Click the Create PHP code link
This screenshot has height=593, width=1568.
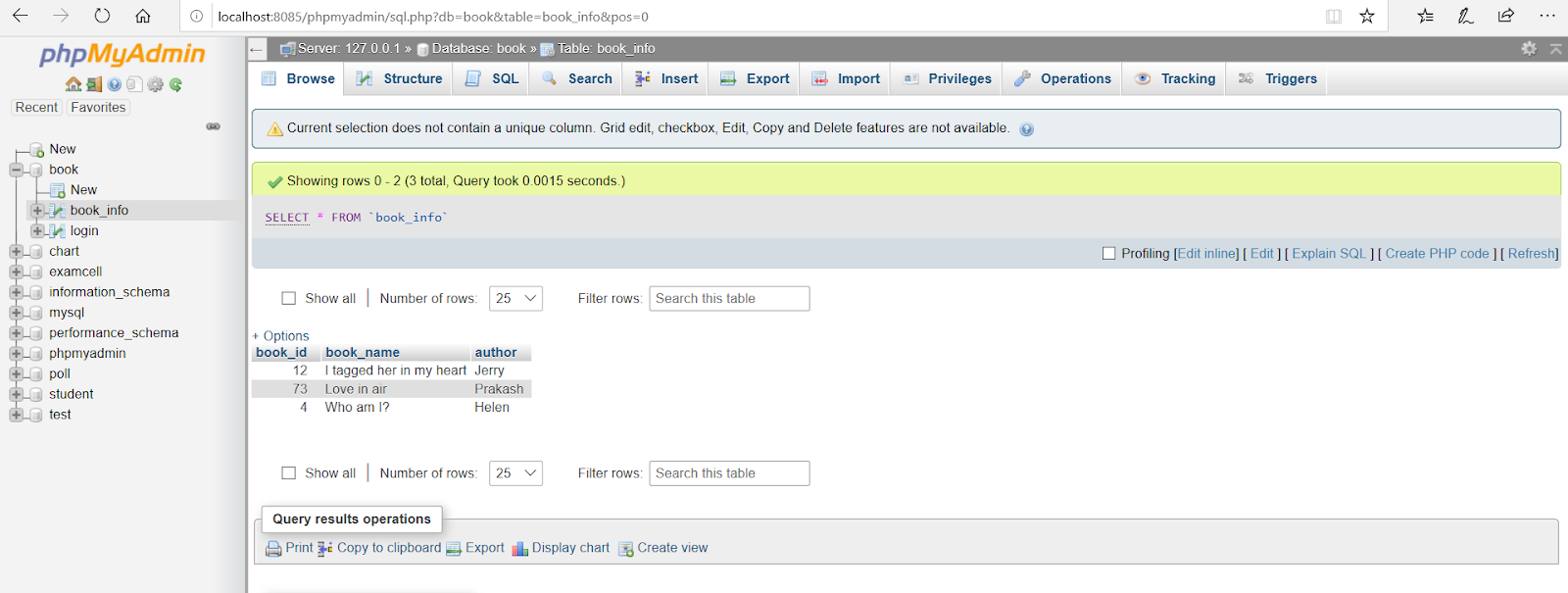click(x=1437, y=253)
